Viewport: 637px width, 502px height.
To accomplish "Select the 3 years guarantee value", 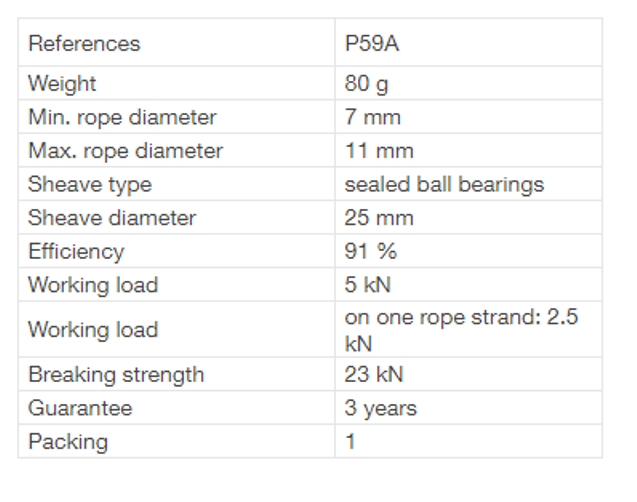I will (x=380, y=408).
